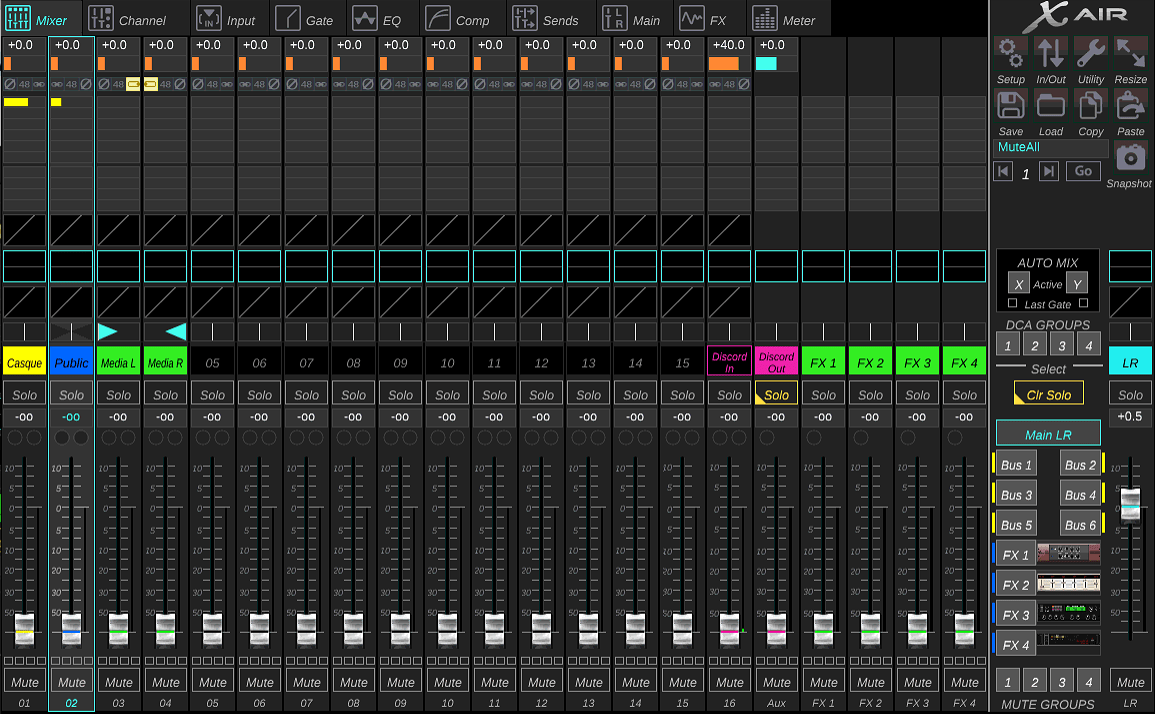Mute the Casque channel 01
Image resolution: width=1155 pixels, height=714 pixels.
tap(24, 682)
